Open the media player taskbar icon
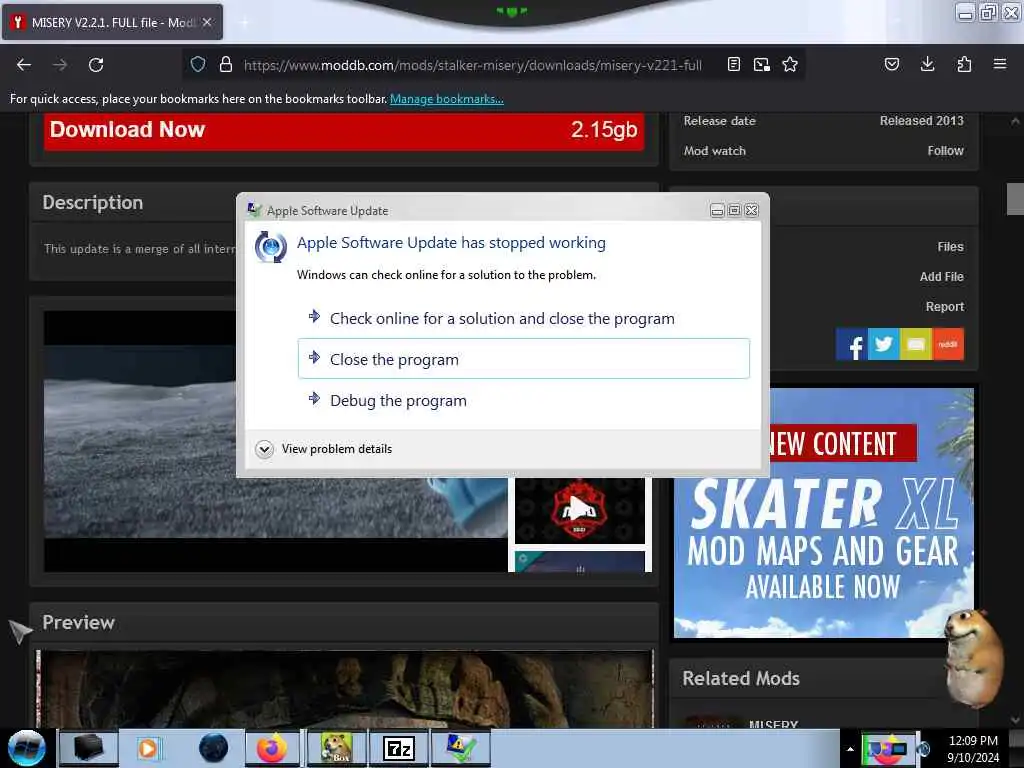 click(x=148, y=748)
